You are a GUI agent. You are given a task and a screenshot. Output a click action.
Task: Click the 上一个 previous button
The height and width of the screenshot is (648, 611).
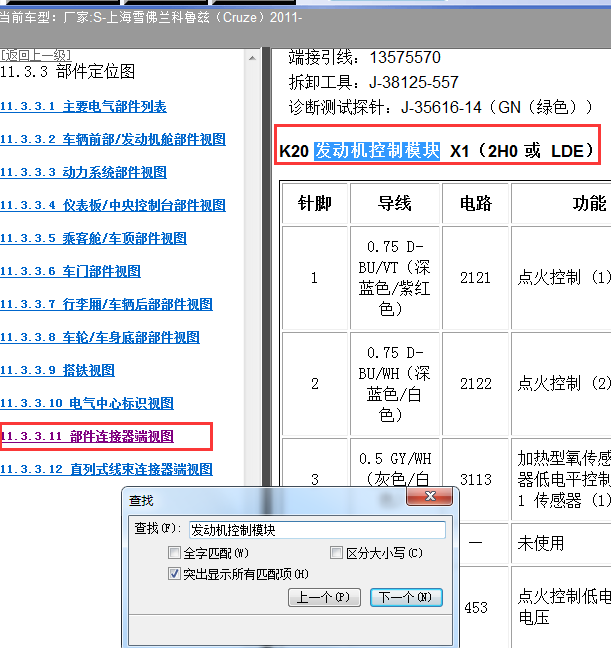click(324, 598)
